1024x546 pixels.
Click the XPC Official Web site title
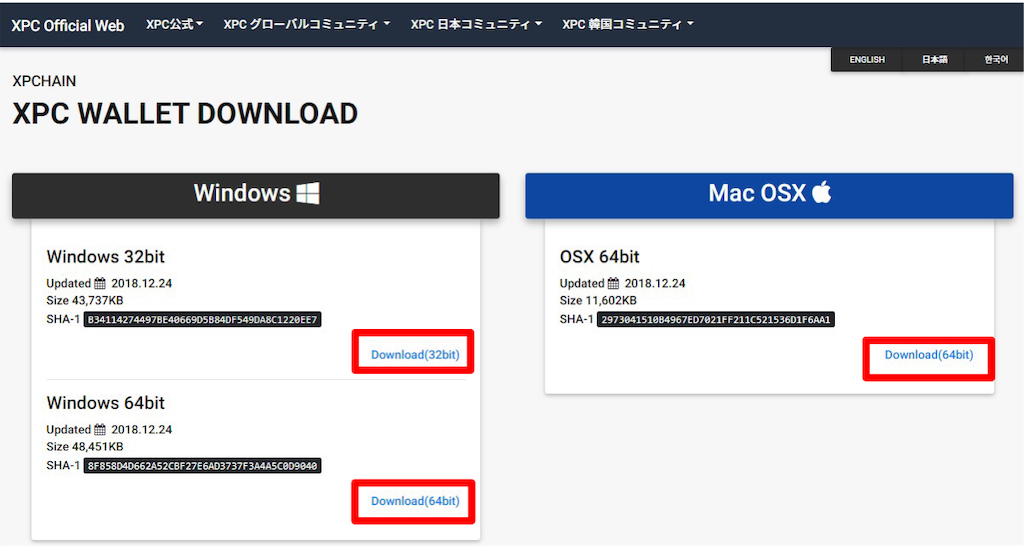click(68, 25)
